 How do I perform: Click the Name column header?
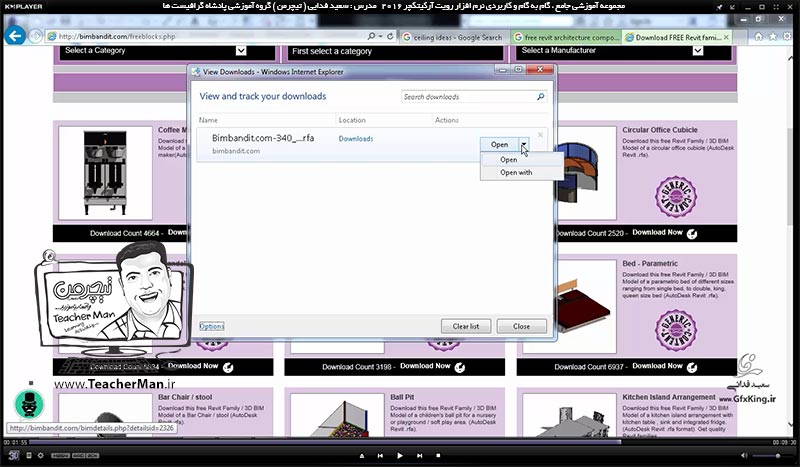pos(208,120)
